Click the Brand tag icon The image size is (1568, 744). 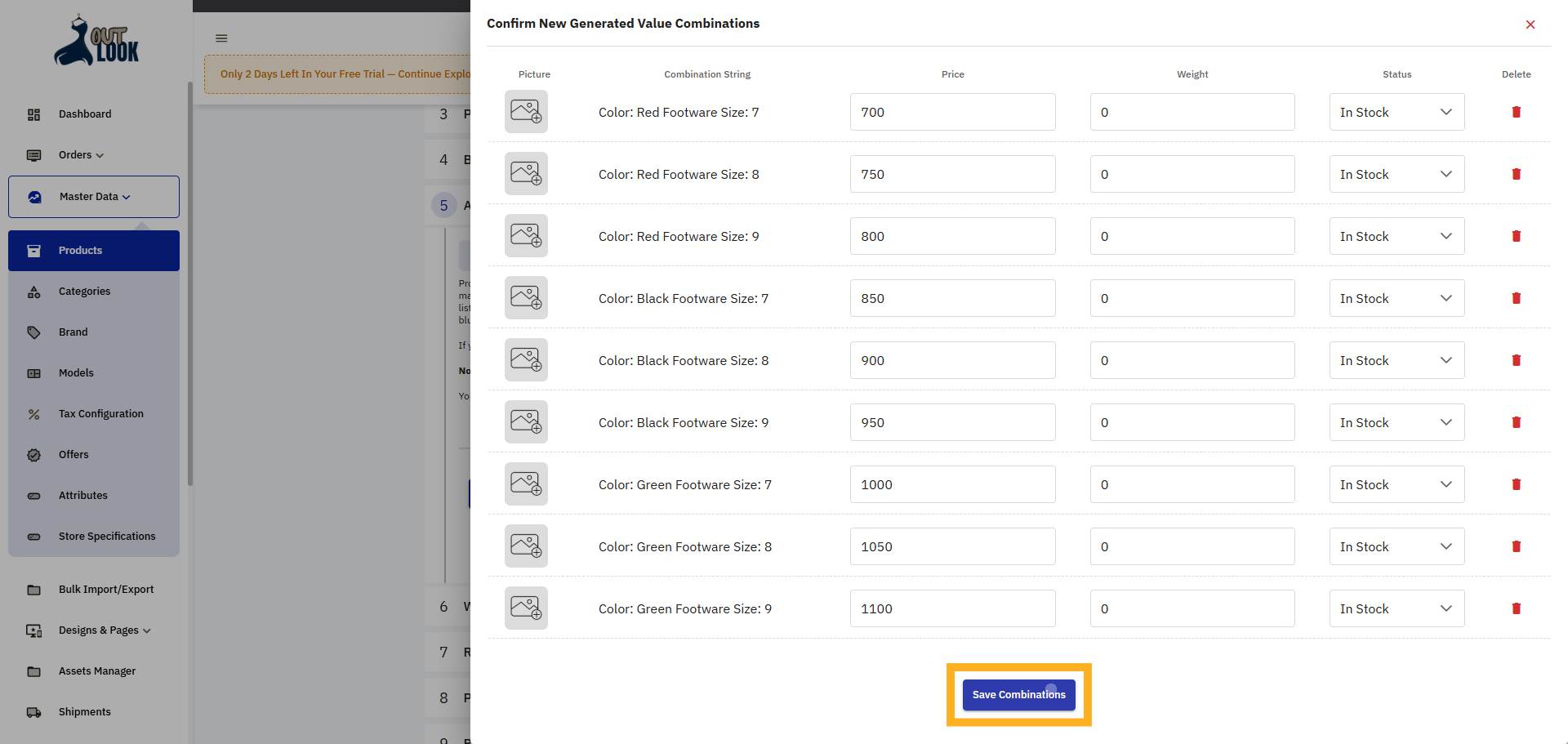click(34, 332)
